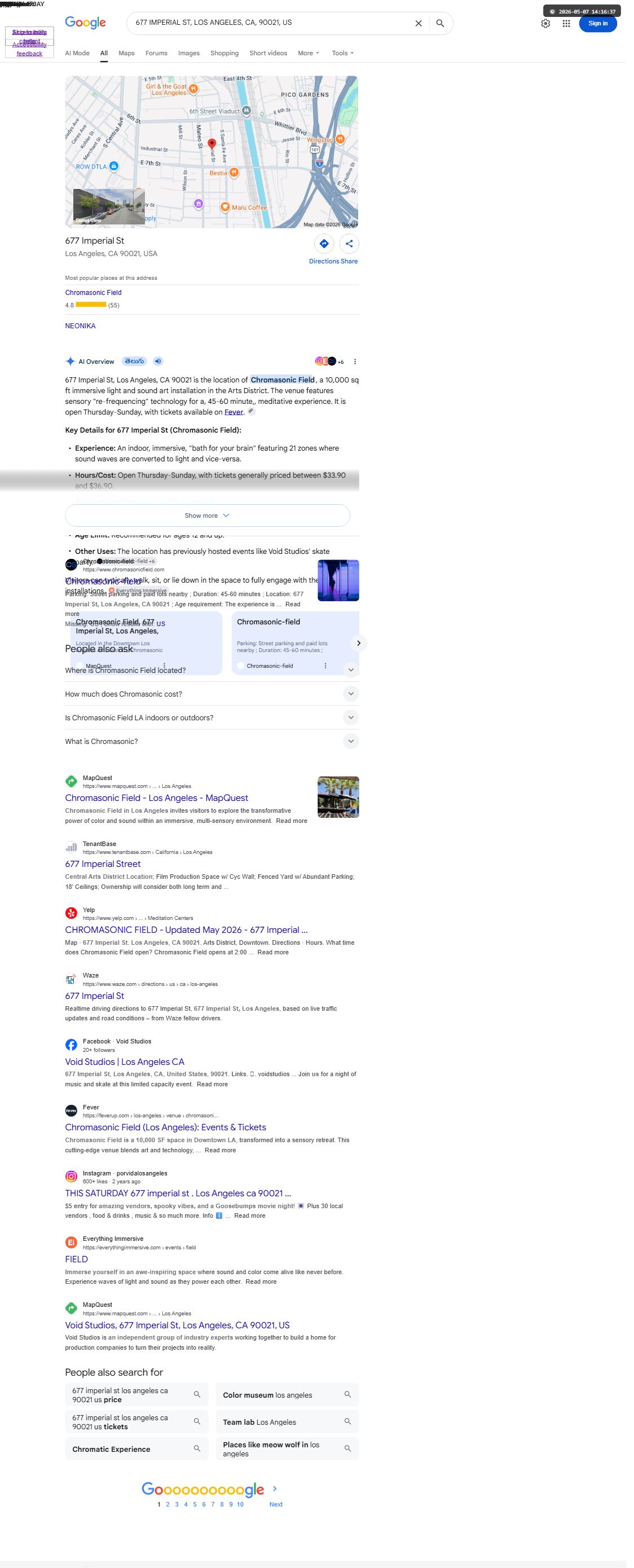The image size is (634, 1568).
Task: Click the Maru Coffee marker on map
Action: [225, 207]
